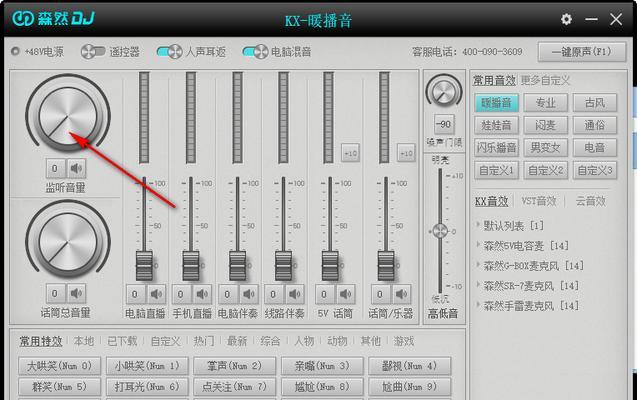Open the 云音效 tab

pos(590,201)
